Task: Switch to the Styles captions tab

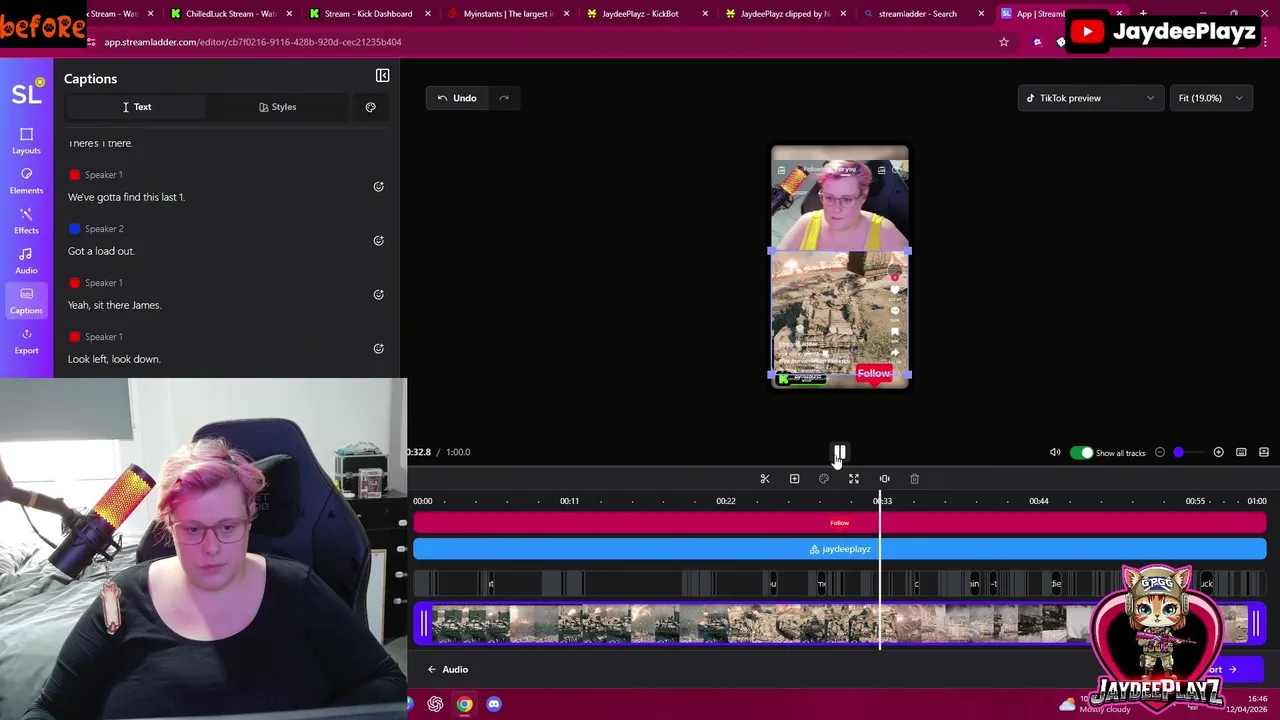Action: pyautogui.click(x=277, y=107)
